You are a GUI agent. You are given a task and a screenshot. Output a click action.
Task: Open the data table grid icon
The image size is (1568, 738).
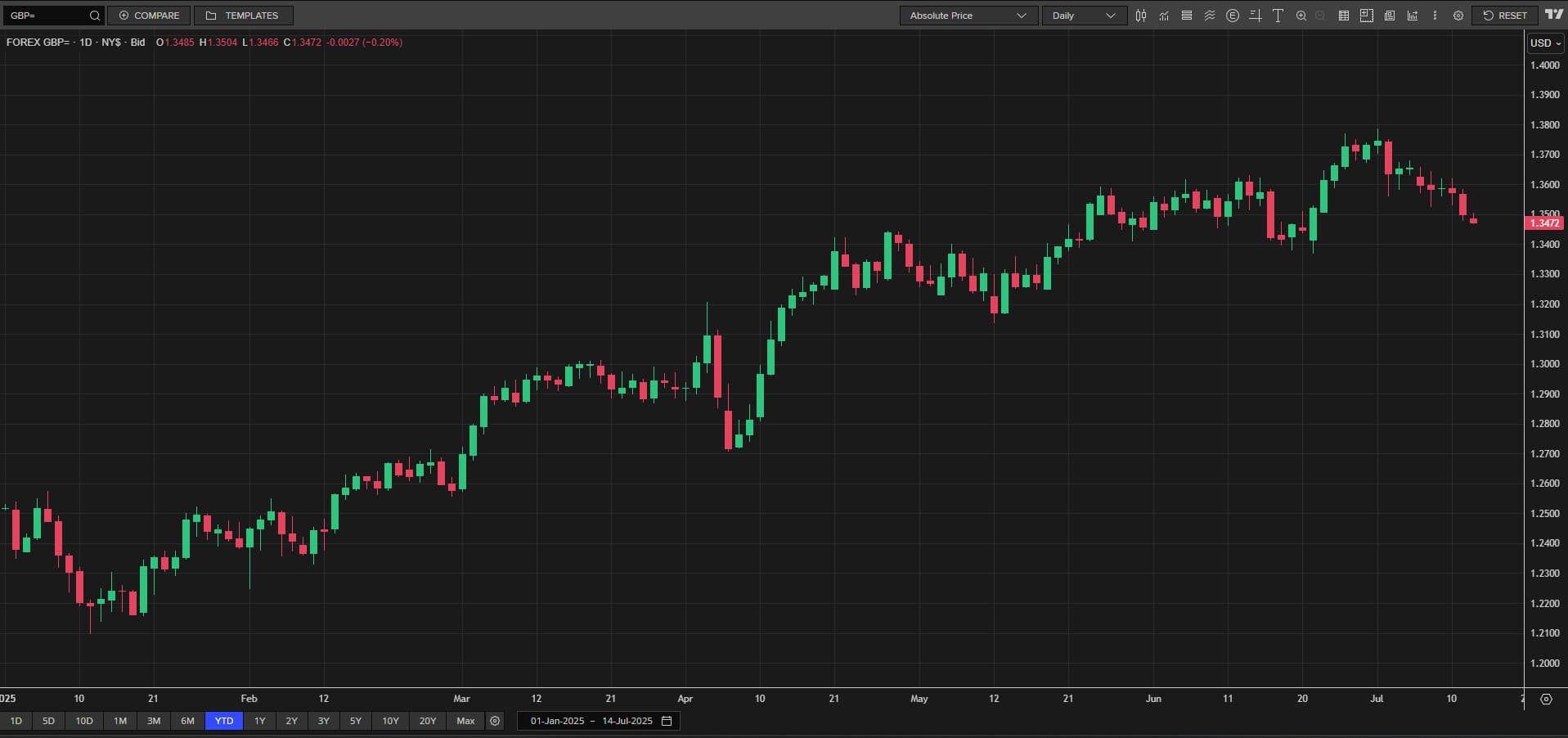pos(1344,16)
